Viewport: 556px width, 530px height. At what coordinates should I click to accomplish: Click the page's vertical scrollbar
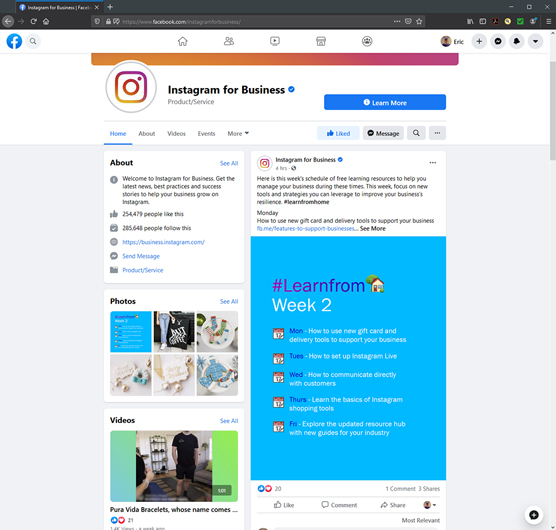click(x=552, y=111)
